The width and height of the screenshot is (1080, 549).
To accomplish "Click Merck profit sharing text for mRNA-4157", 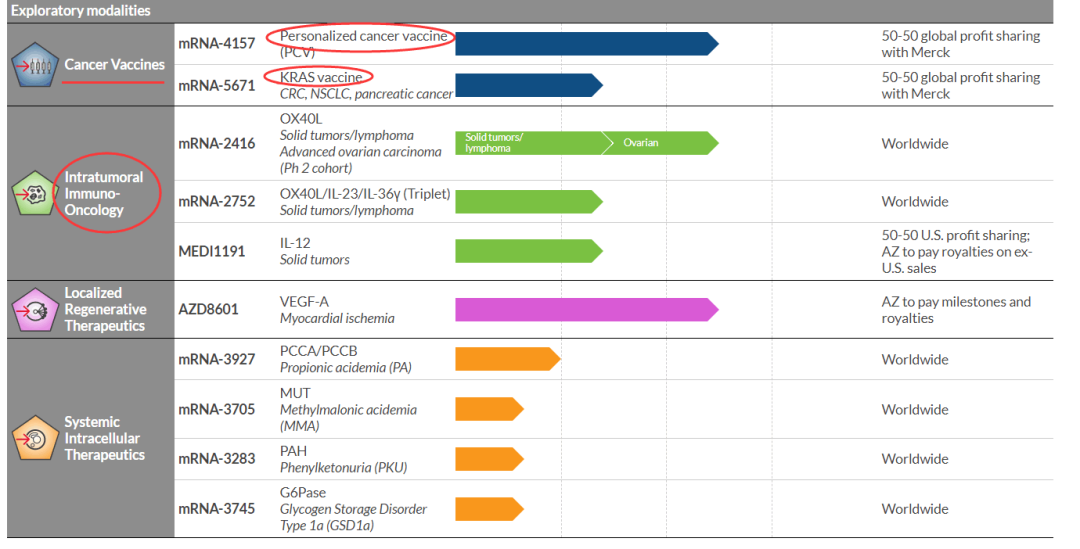I will [961, 44].
